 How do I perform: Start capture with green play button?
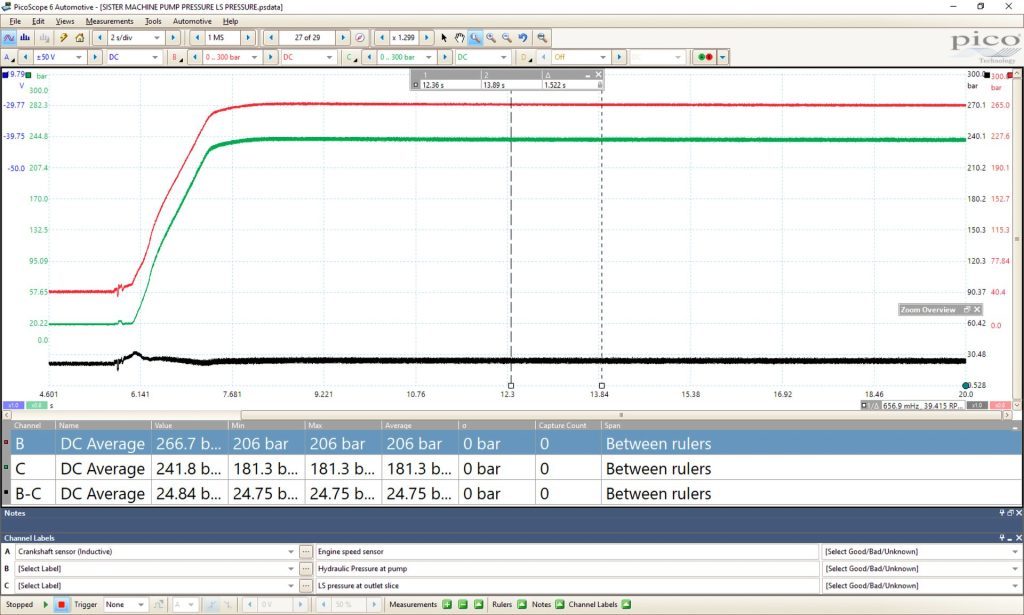[46, 605]
